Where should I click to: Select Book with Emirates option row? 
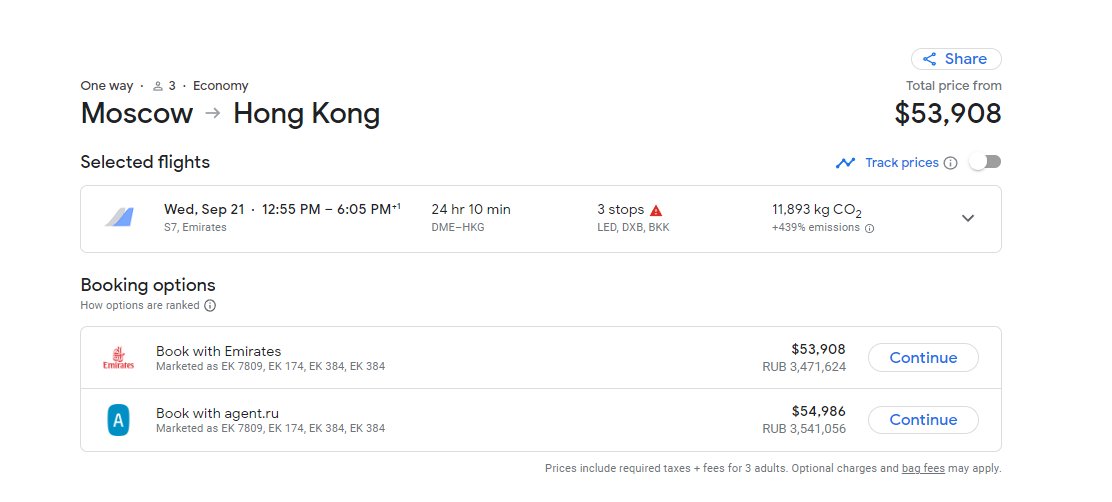541,358
